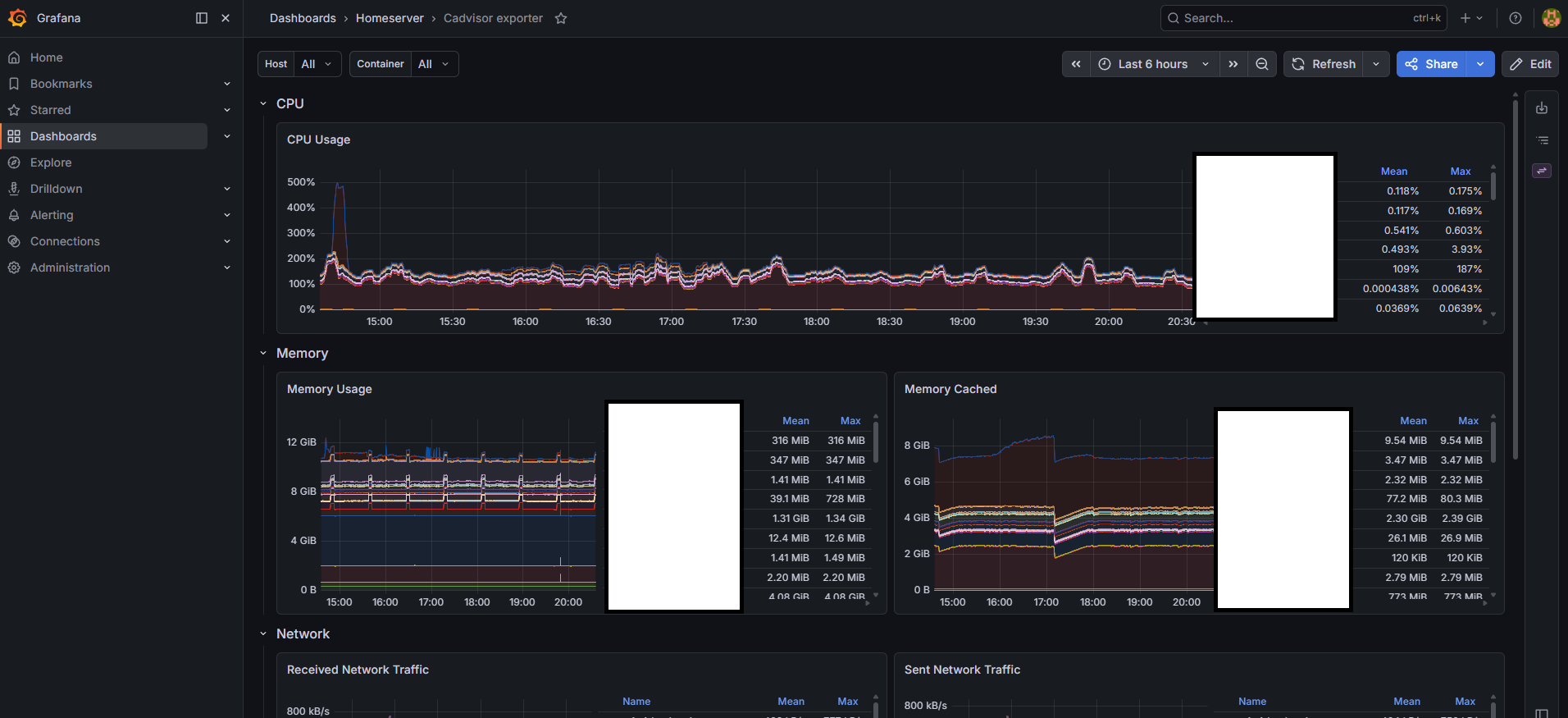
Task: Click the Memory Usage panel title
Action: coord(329,389)
